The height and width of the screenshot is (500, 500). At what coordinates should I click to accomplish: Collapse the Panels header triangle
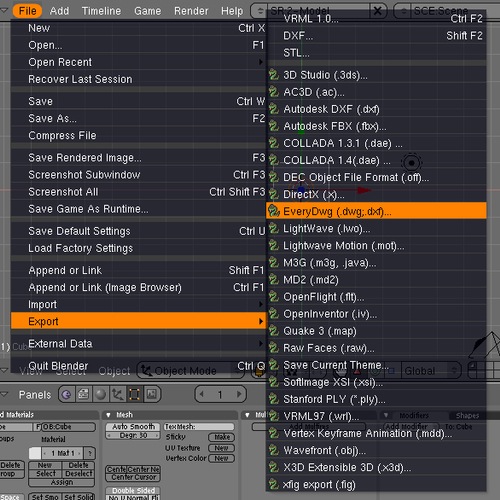tap(4, 394)
